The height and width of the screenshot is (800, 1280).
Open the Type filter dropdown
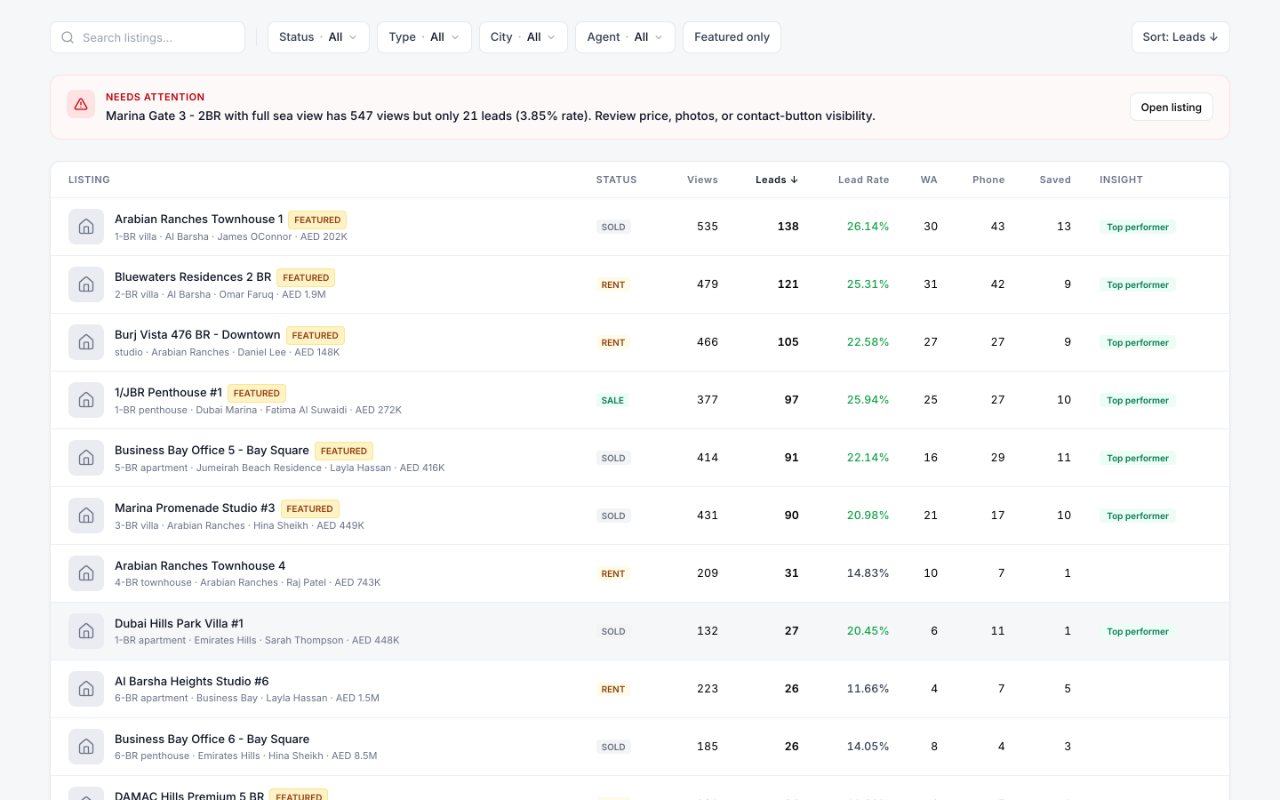click(424, 37)
